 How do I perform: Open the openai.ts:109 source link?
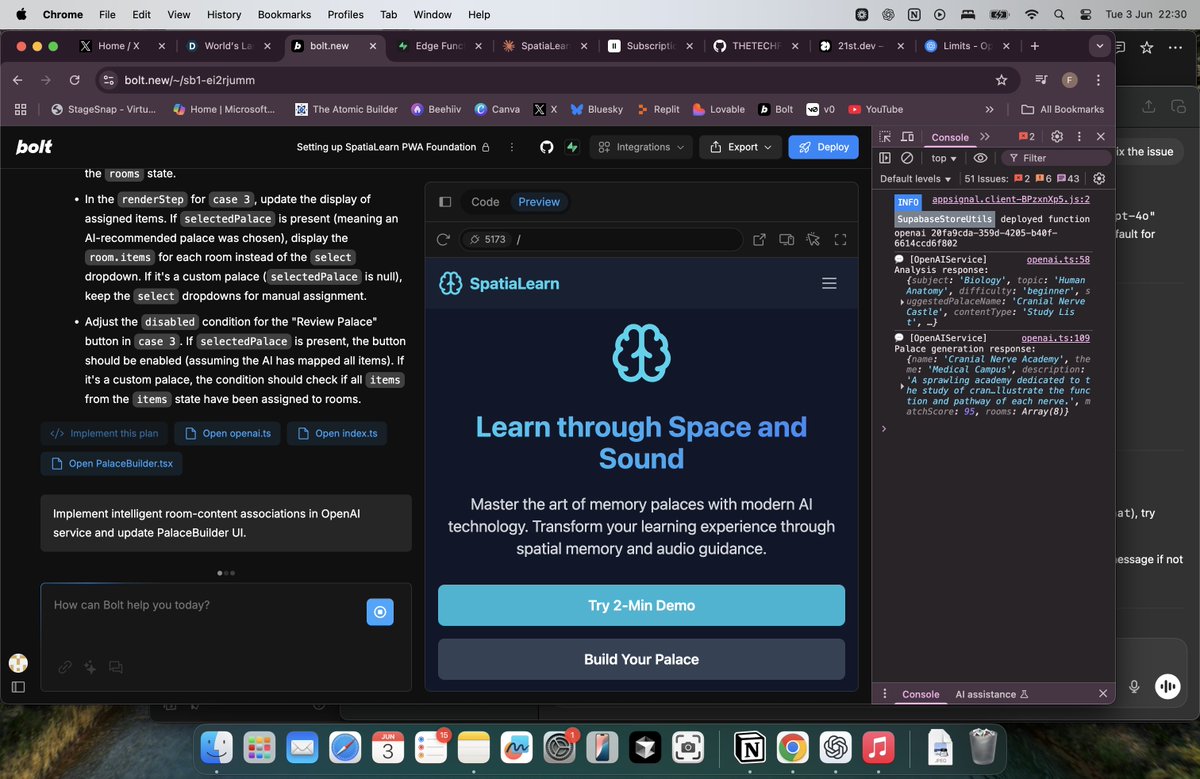[1056, 338]
